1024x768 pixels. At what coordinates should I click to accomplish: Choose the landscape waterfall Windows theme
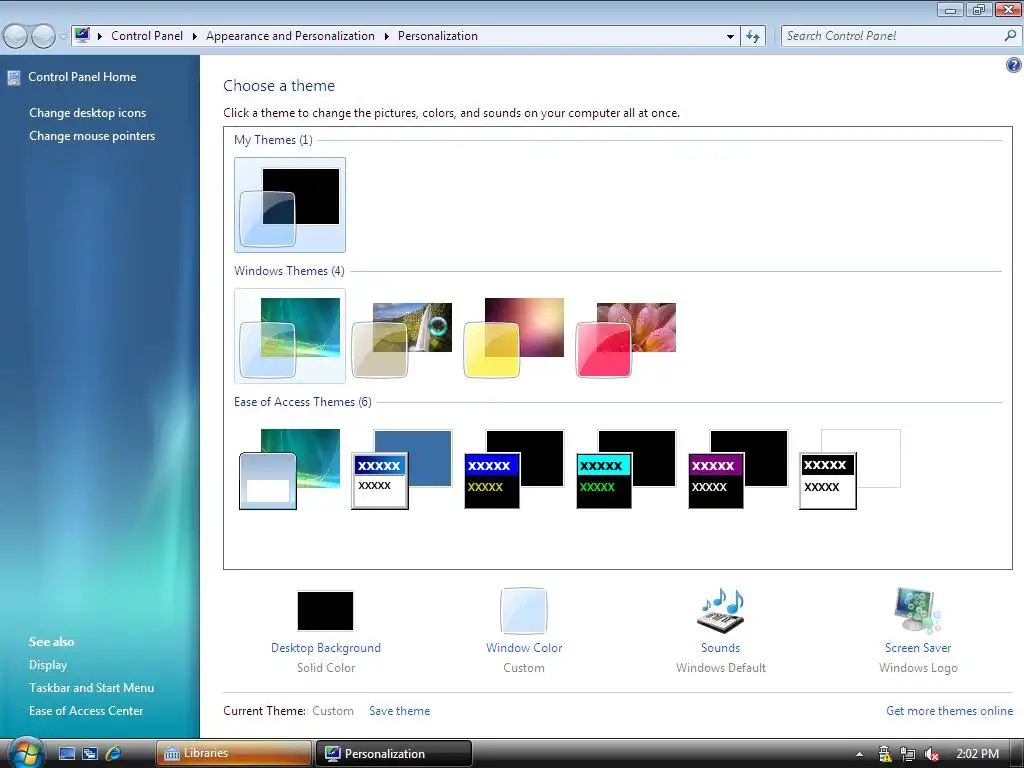pyautogui.click(x=402, y=340)
